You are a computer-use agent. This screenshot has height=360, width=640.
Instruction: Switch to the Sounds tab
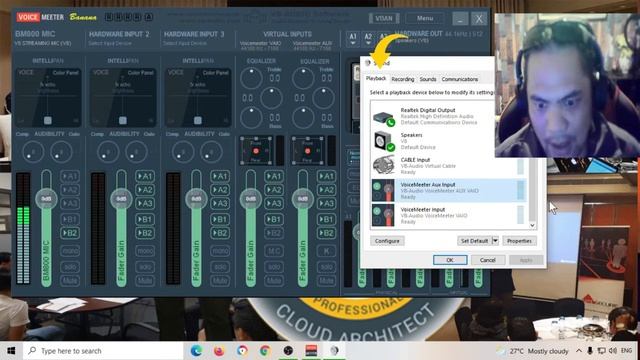pos(428,79)
